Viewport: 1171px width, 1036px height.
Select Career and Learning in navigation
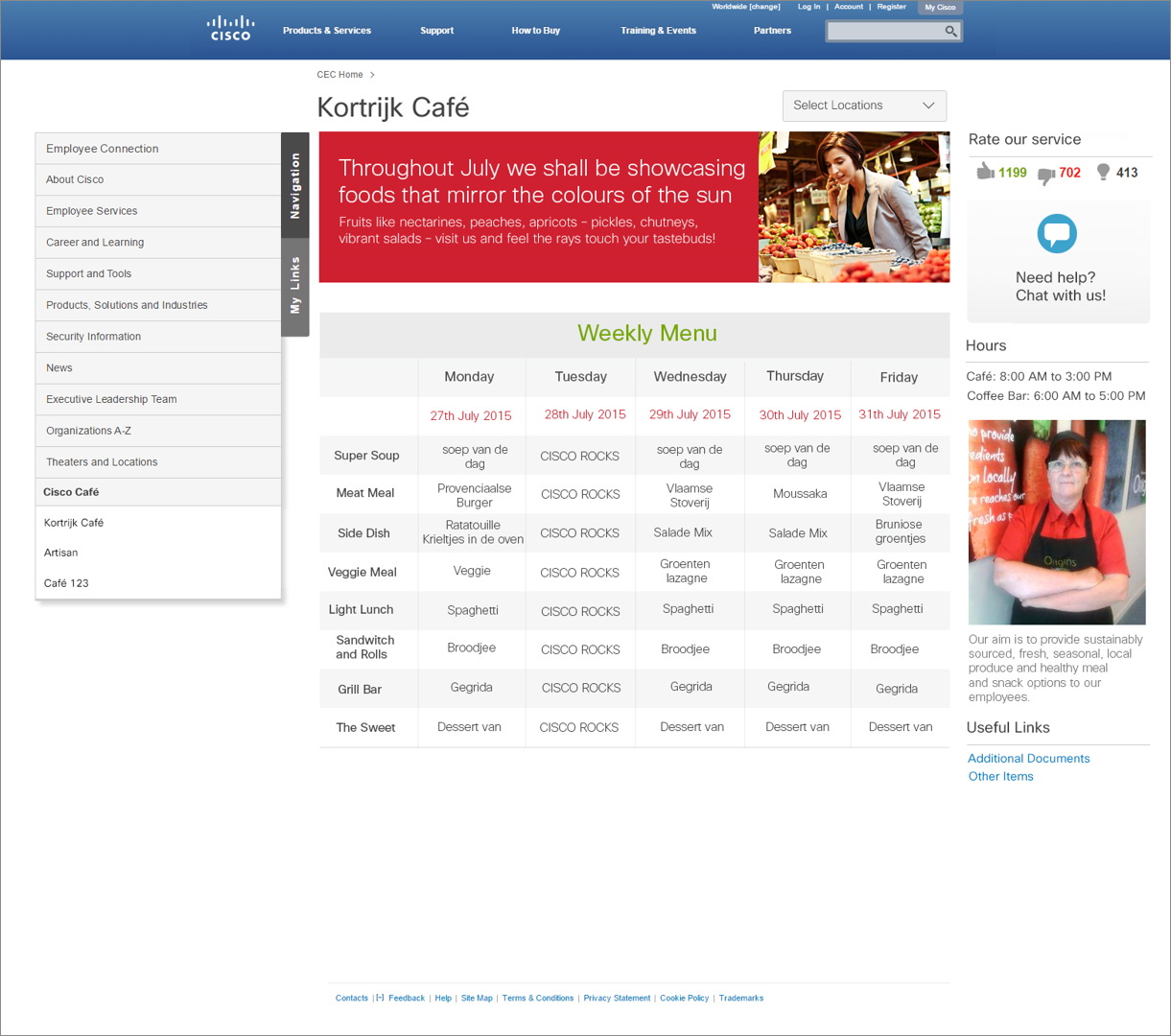click(158, 243)
